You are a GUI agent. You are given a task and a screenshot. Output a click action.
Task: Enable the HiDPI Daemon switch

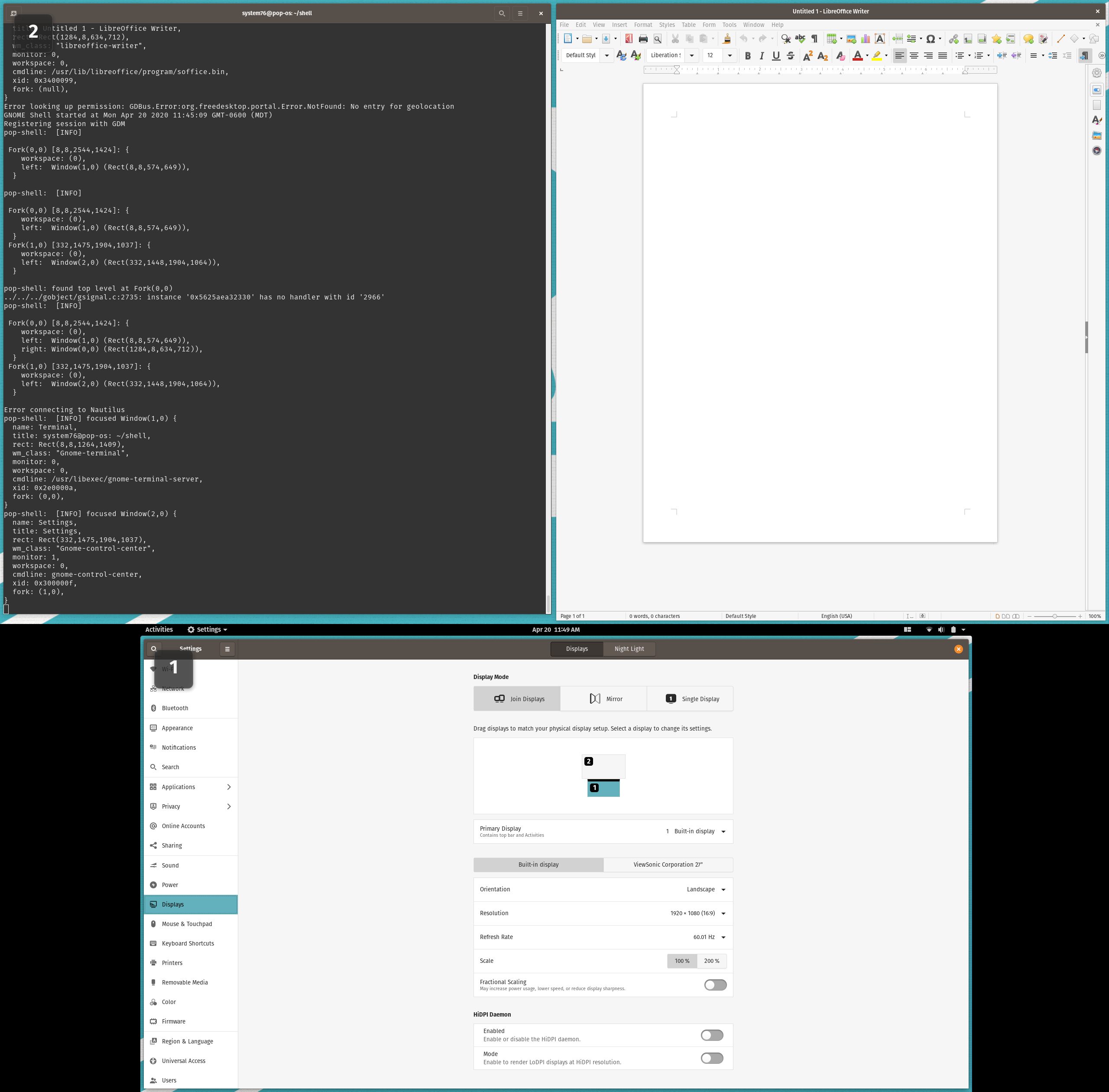(712, 1035)
